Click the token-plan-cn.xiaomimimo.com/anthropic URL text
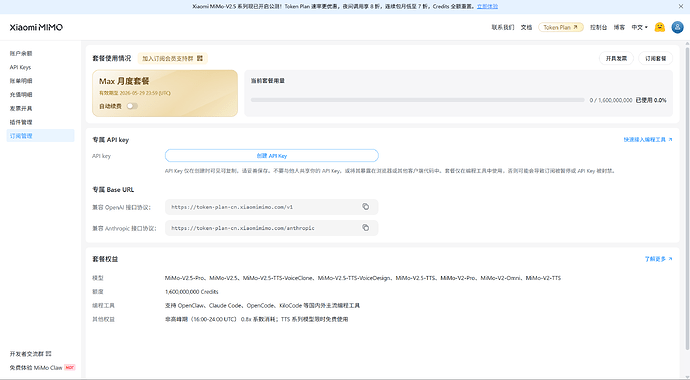 tap(243, 228)
